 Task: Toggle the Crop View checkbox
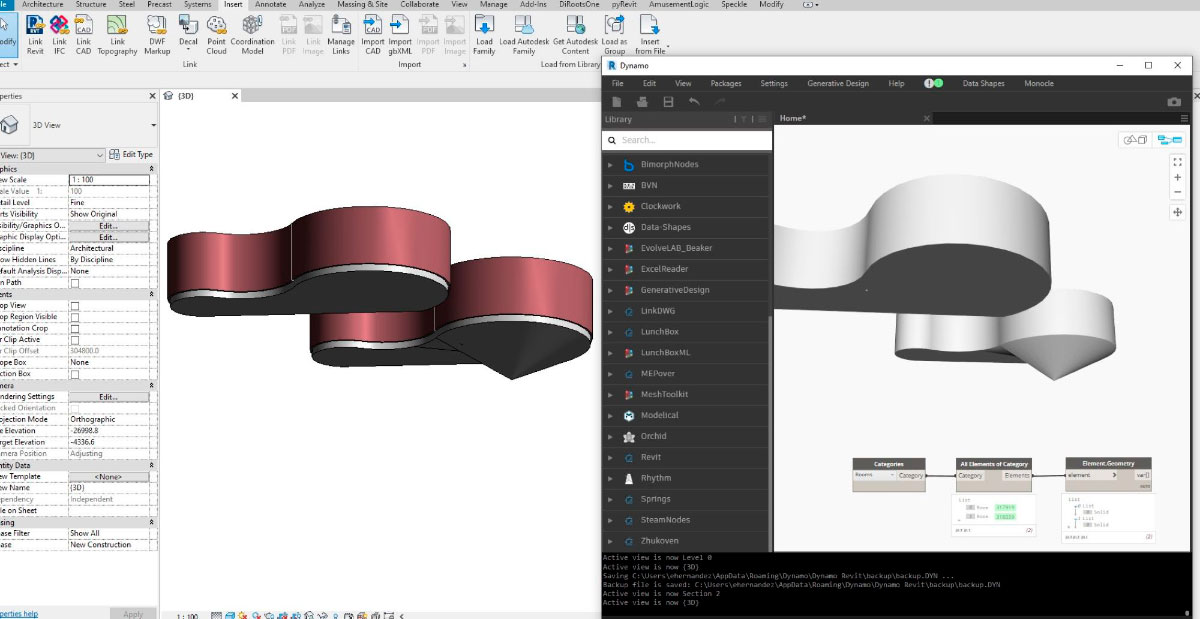75,306
